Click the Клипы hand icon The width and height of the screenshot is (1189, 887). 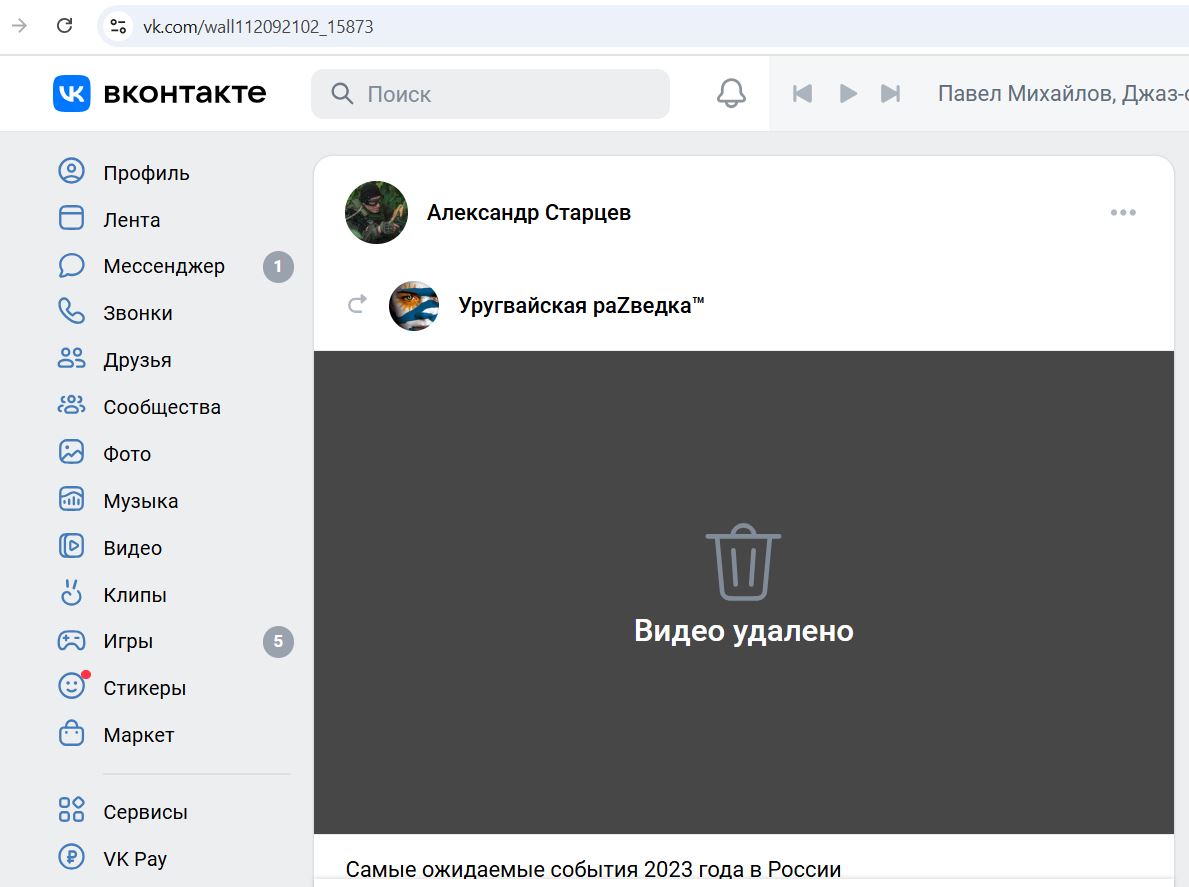coord(71,593)
